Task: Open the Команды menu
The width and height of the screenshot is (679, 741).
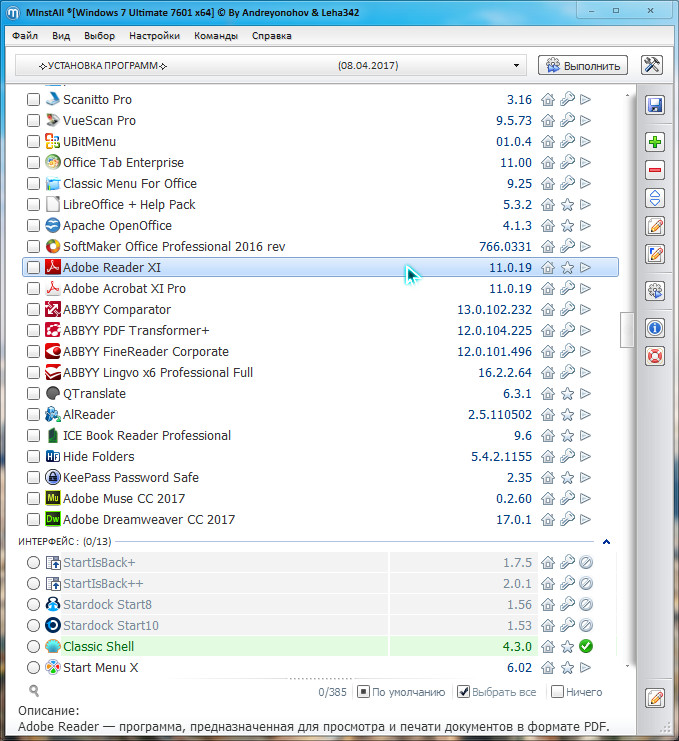Action: pyautogui.click(x=216, y=36)
